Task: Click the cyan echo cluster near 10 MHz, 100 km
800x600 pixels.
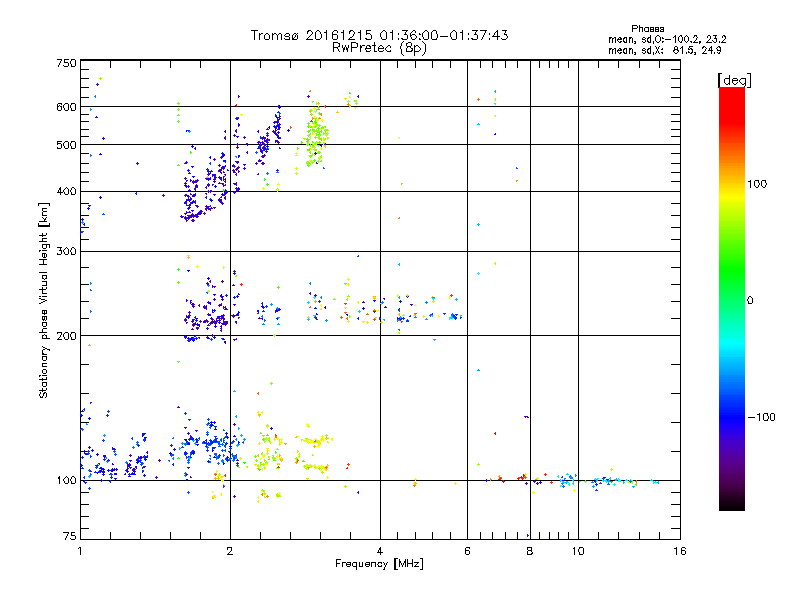Action: click(566, 480)
